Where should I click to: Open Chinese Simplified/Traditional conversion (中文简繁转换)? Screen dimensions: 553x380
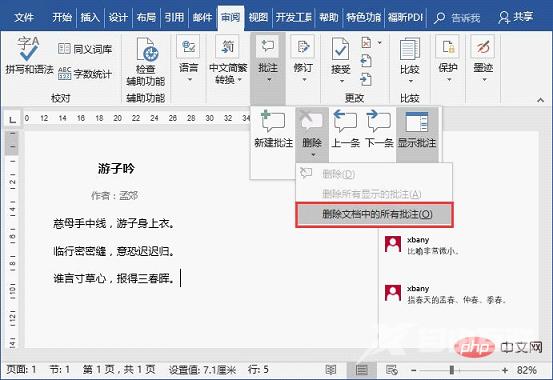tap(227, 59)
